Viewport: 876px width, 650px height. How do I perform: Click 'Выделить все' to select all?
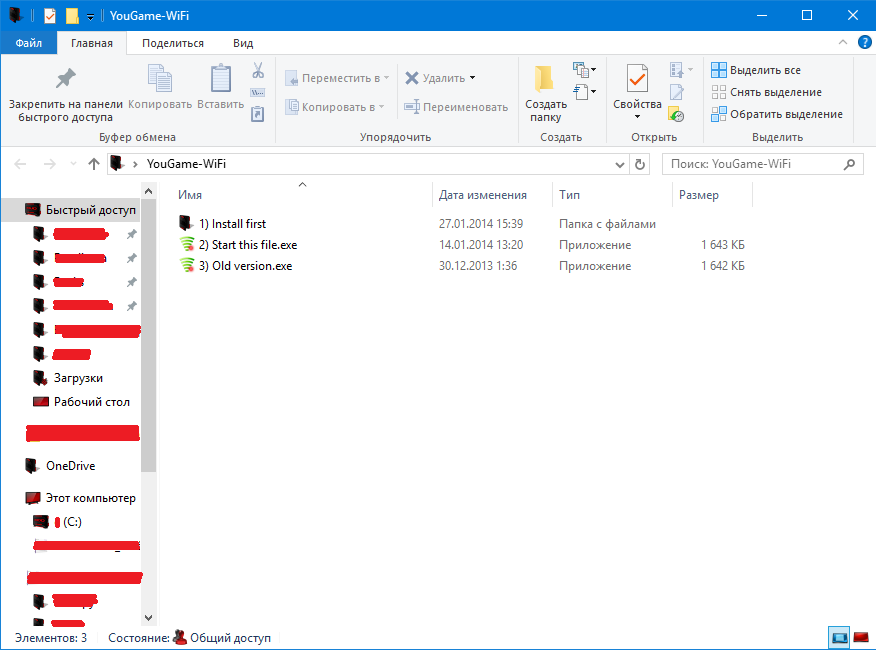point(756,70)
